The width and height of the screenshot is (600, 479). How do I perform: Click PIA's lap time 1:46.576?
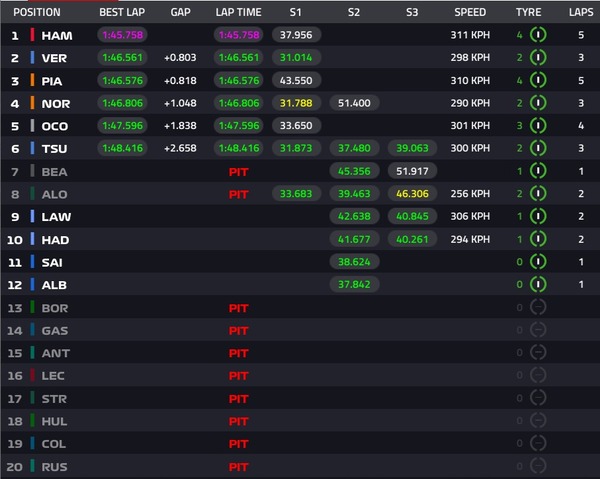pos(239,80)
